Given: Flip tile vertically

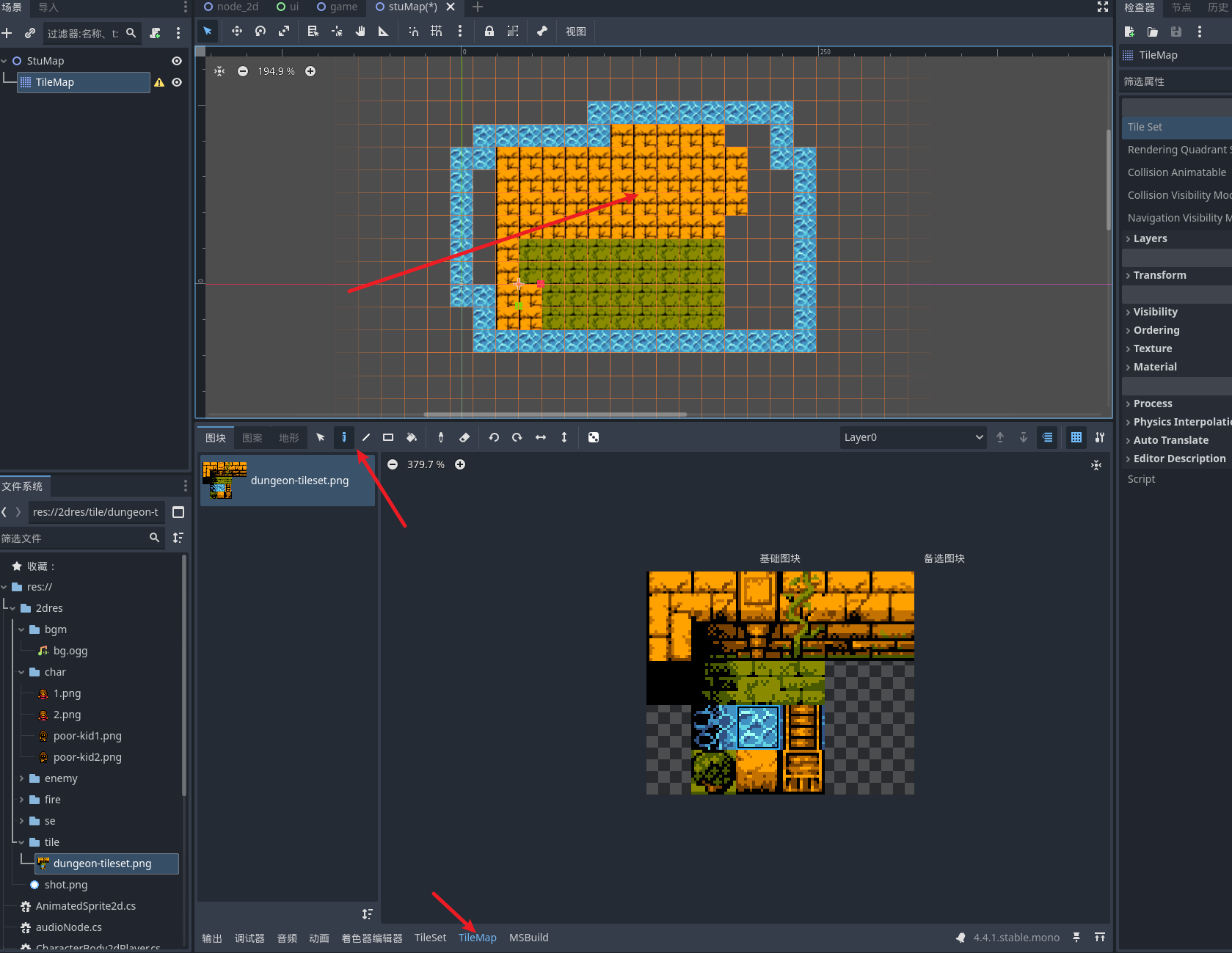Looking at the screenshot, I should click(x=564, y=437).
